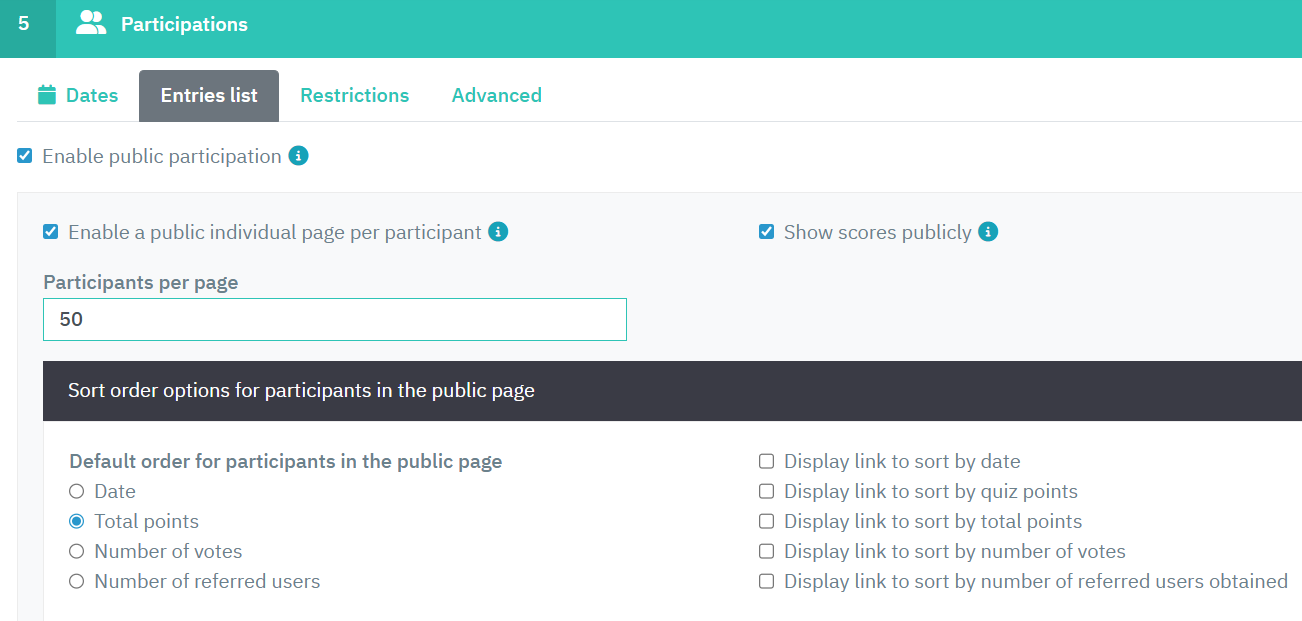This screenshot has width=1302, height=621.
Task: Disable Show scores publicly checkbox
Action: pyautogui.click(x=767, y=232)
